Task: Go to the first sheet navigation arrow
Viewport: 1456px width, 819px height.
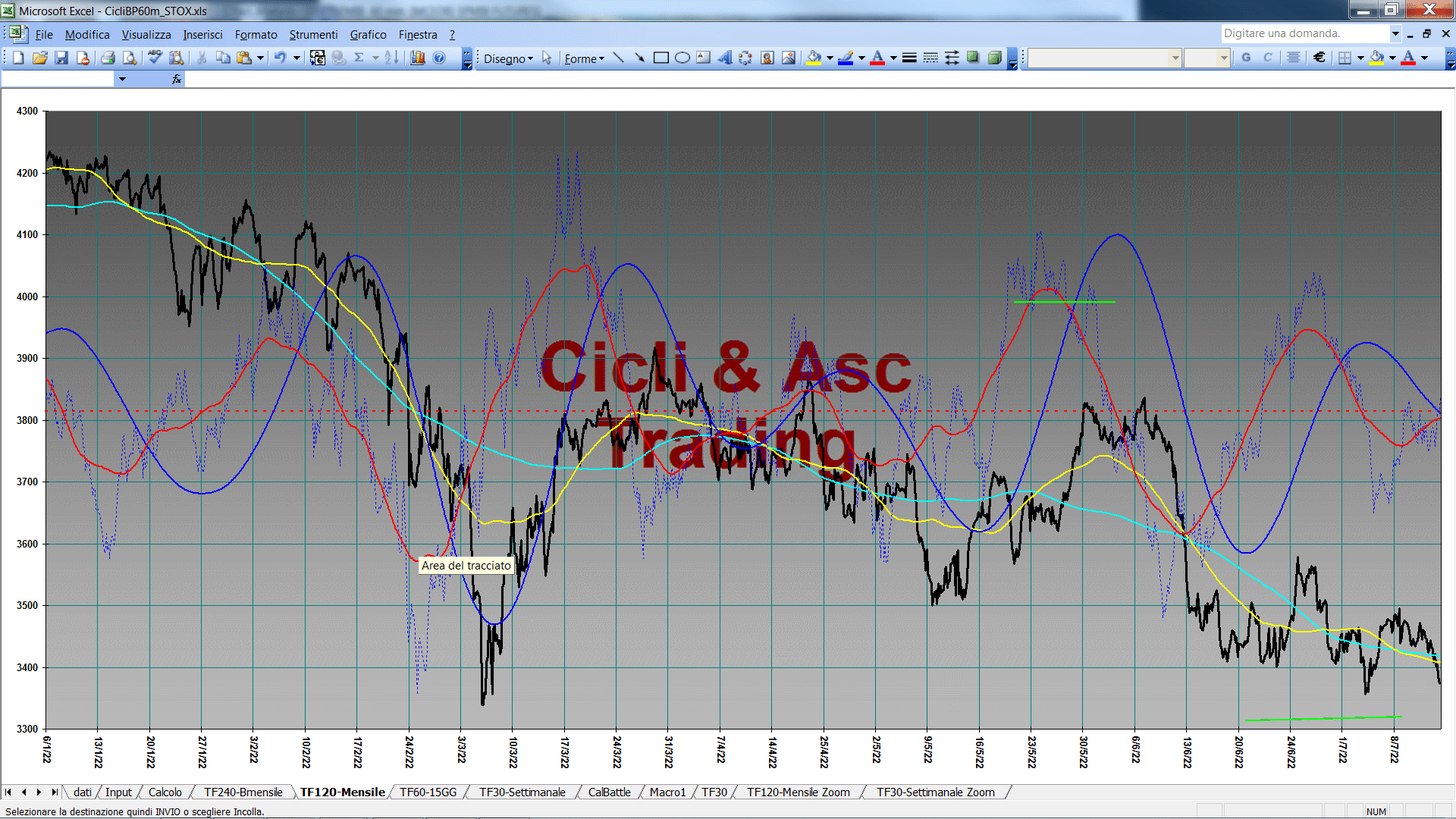Action: coord(8,792)
